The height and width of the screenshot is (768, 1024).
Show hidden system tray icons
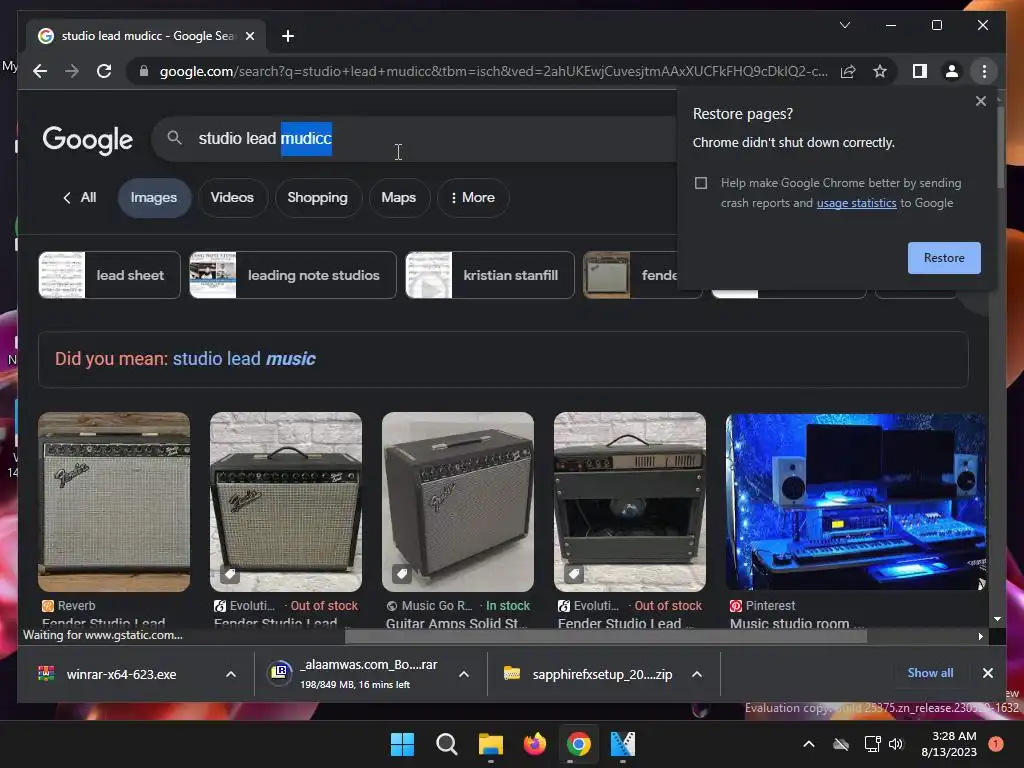click(808, 744)
